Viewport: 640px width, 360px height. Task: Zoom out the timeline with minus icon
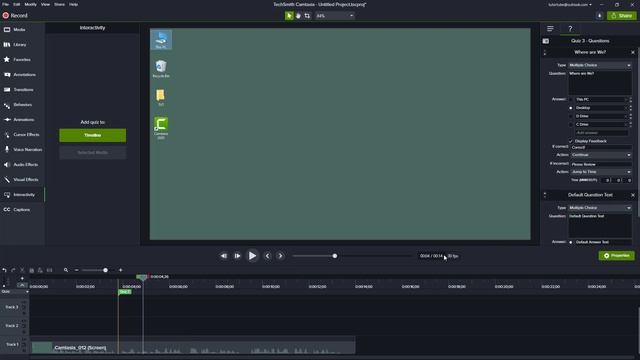[x=76, y=270]
